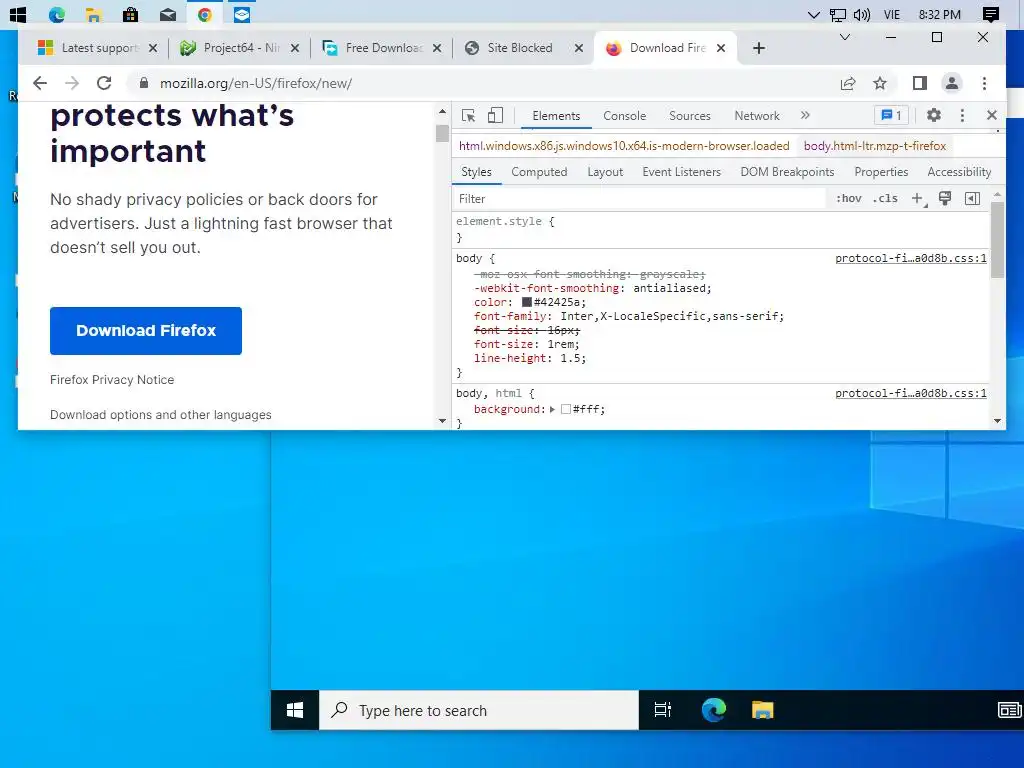Toggle device toolbar in DevTools

[496, 116]
